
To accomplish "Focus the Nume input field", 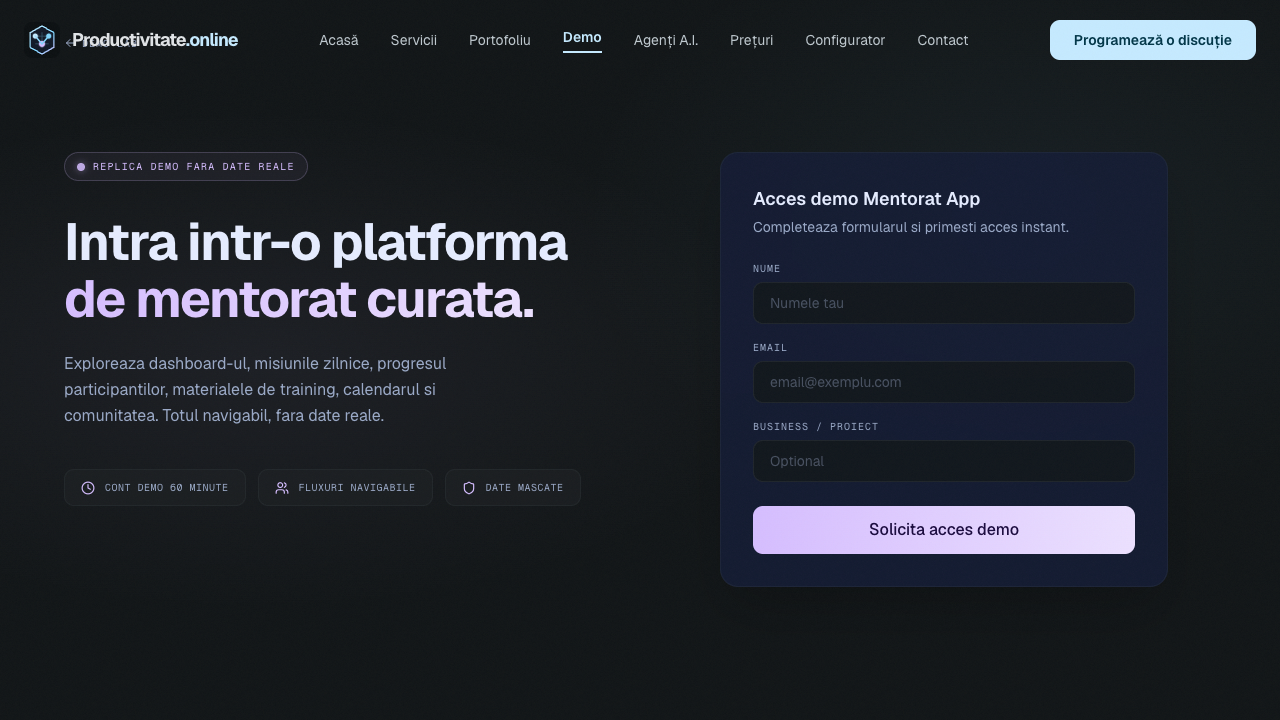I will [x=944, y=303].
